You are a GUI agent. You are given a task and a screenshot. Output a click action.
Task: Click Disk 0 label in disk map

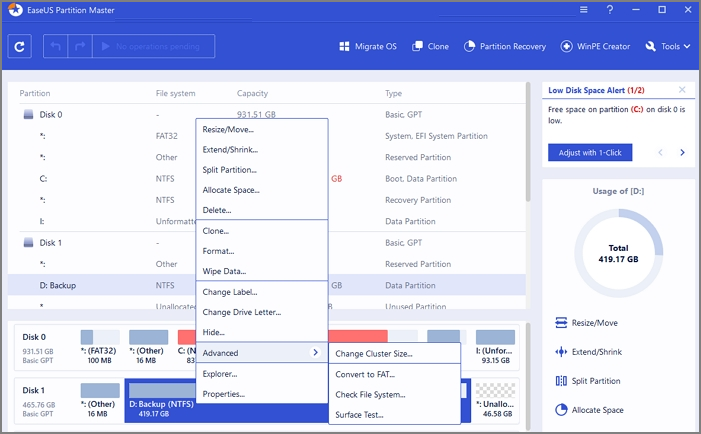pyautogui.click(x=34, y=337)
